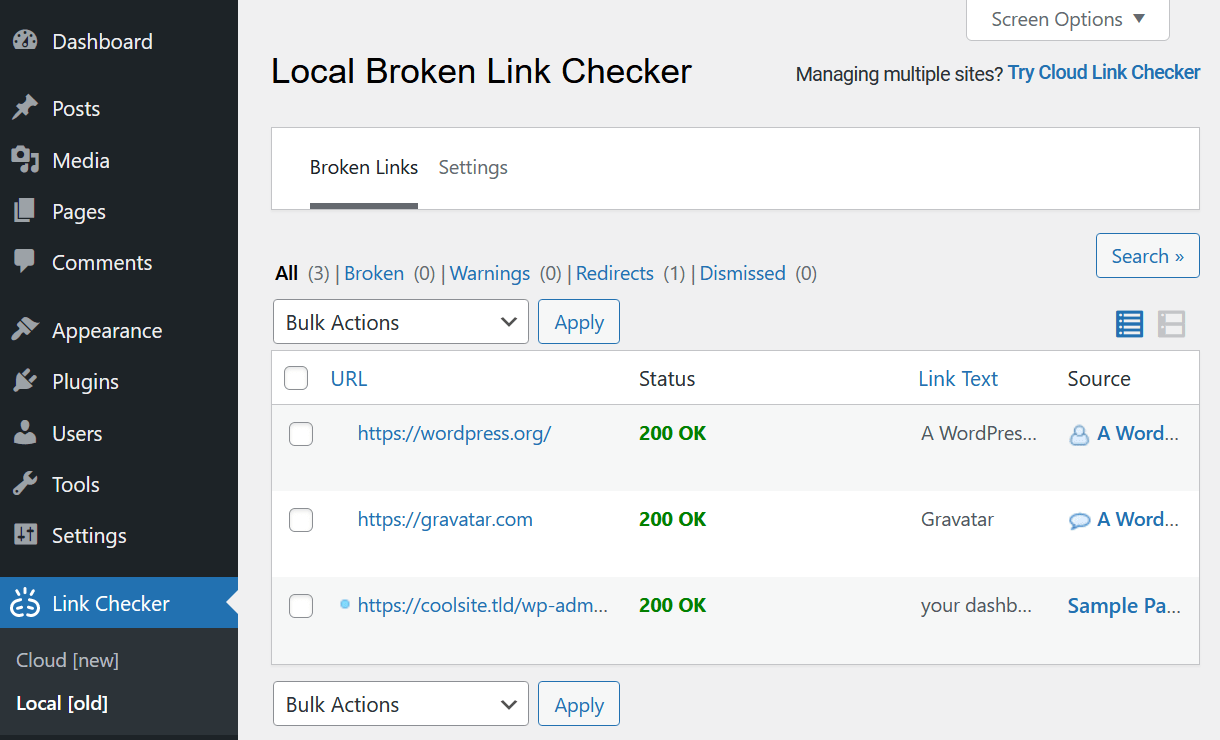Open Tools in the sidebar menu
The width and height of the screenshot is (1220, 740).
pos(119,484)
